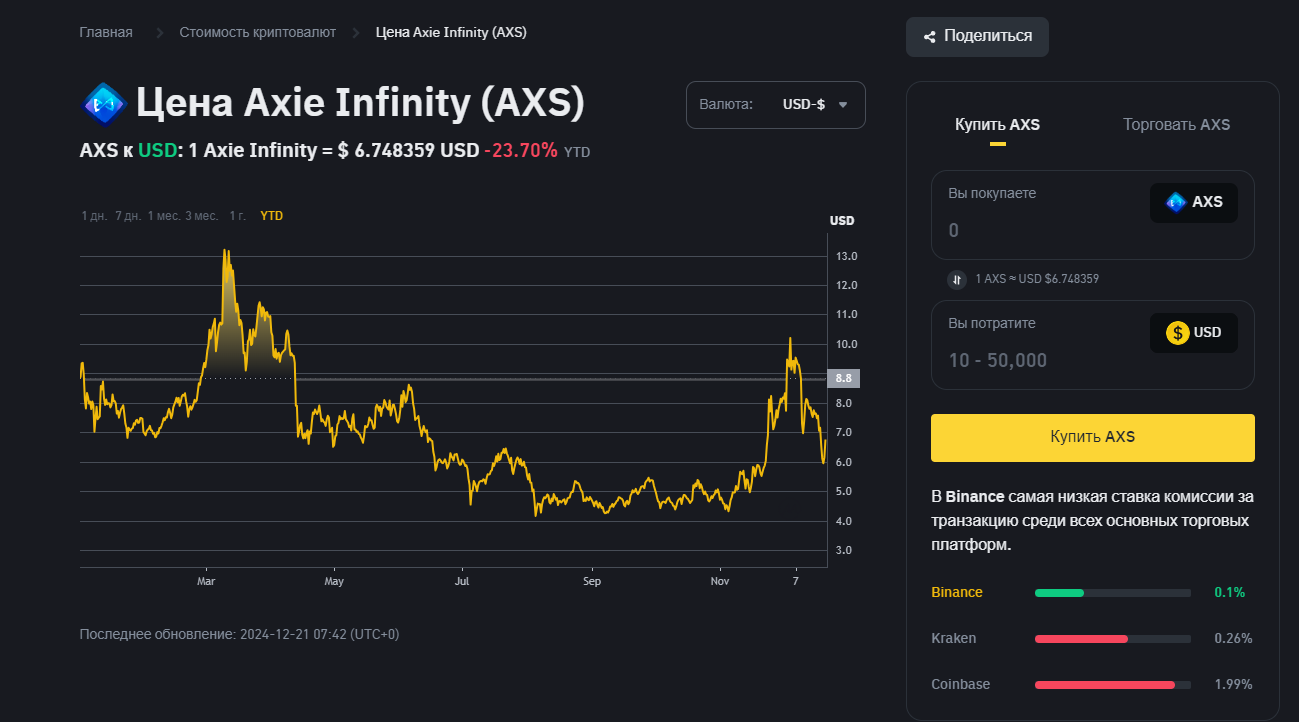
Task: Select the 1 дн. chart range
Action: pos(94,216)
